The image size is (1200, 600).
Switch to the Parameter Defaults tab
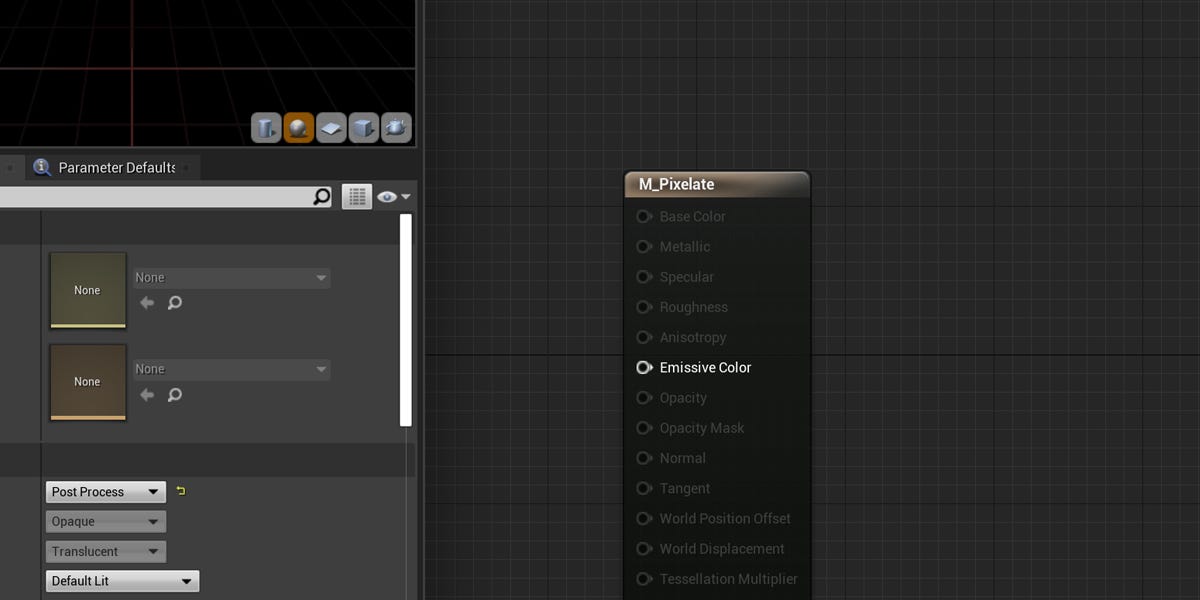coord(117,167)
